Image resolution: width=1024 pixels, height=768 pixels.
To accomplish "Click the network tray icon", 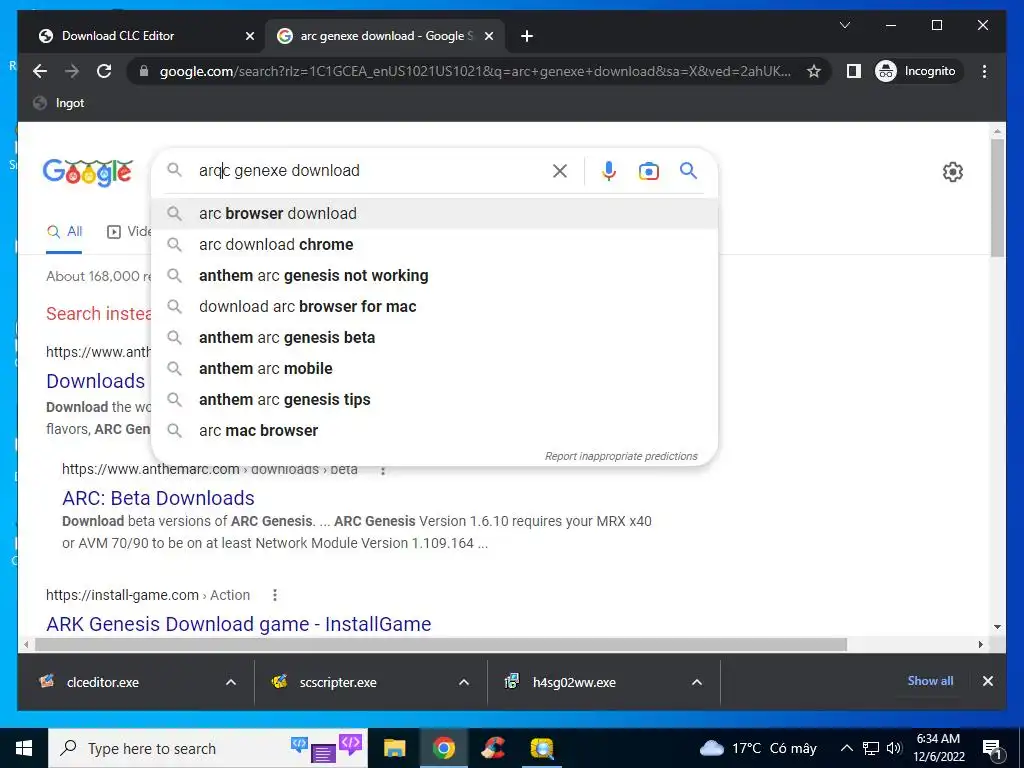I will (x=871, y=748).
